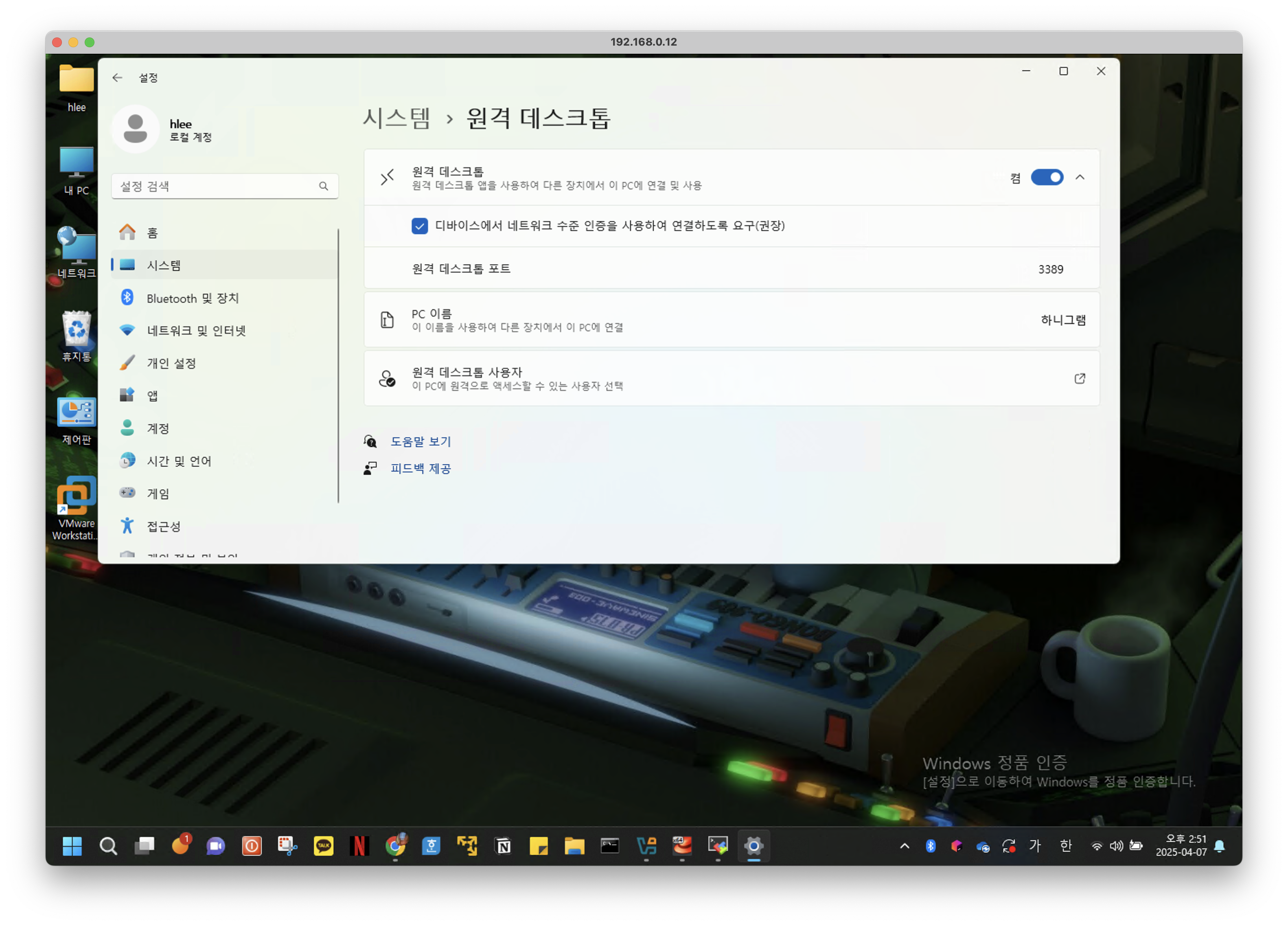
Task: Open 네트워크 및 인터넷 settings category
Action: point(196,331)
